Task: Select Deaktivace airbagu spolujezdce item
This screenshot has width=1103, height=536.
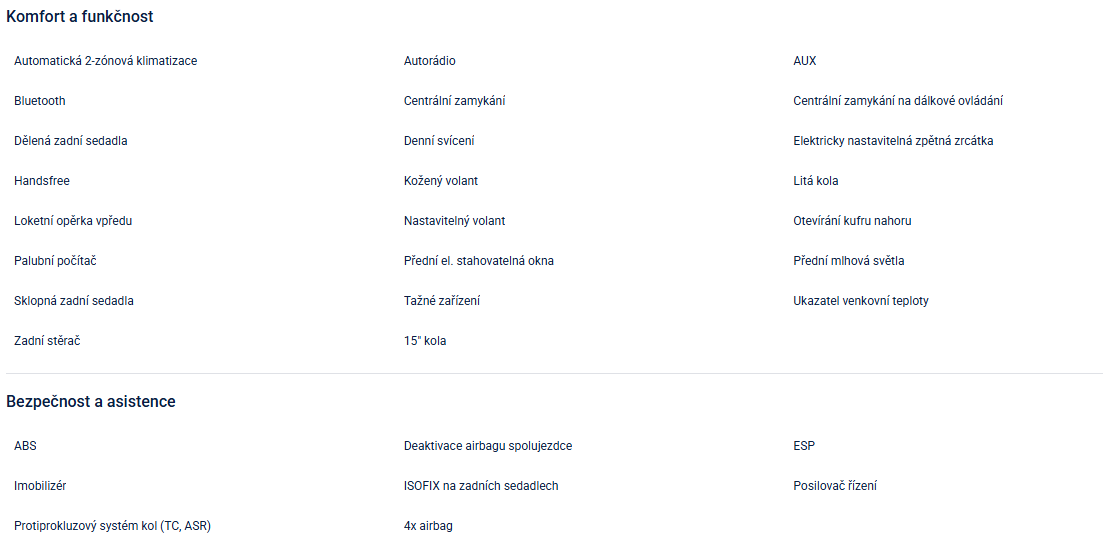Action: 487,446
